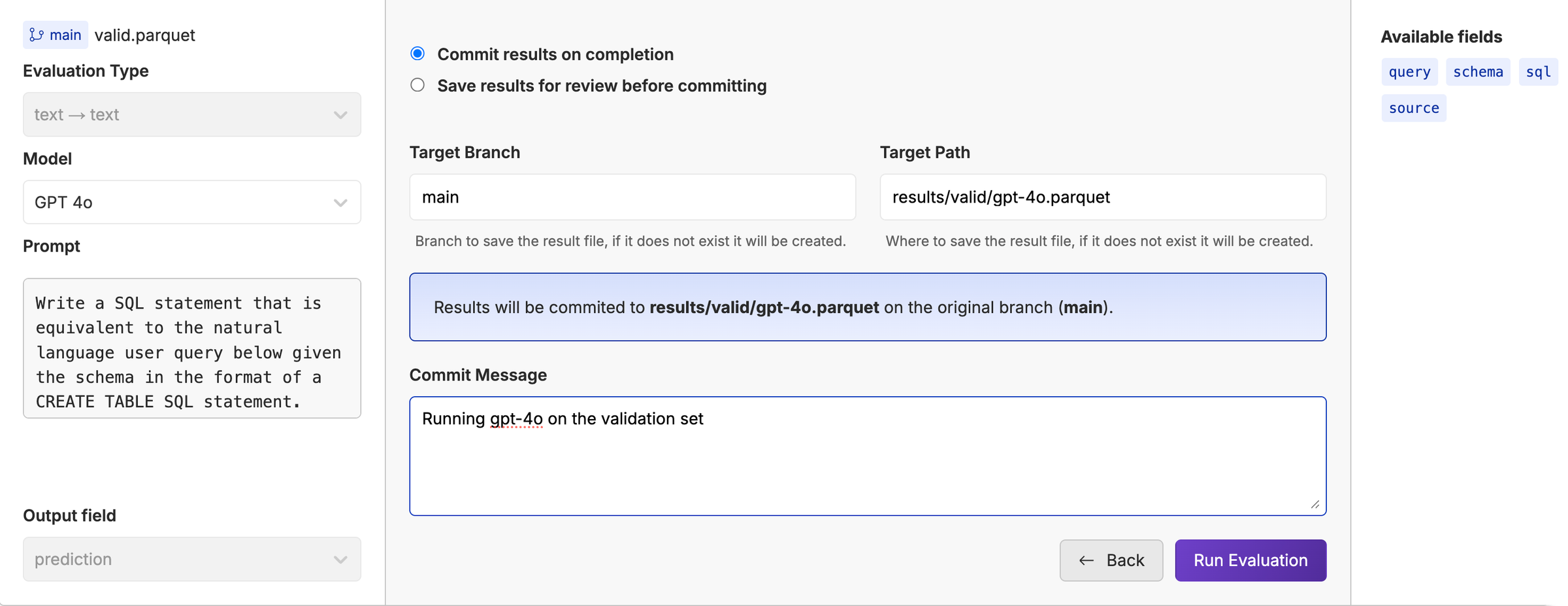Open the Evaluation Type dropdown
Screen dimensions: 1568x606
(x=191, y=114)
